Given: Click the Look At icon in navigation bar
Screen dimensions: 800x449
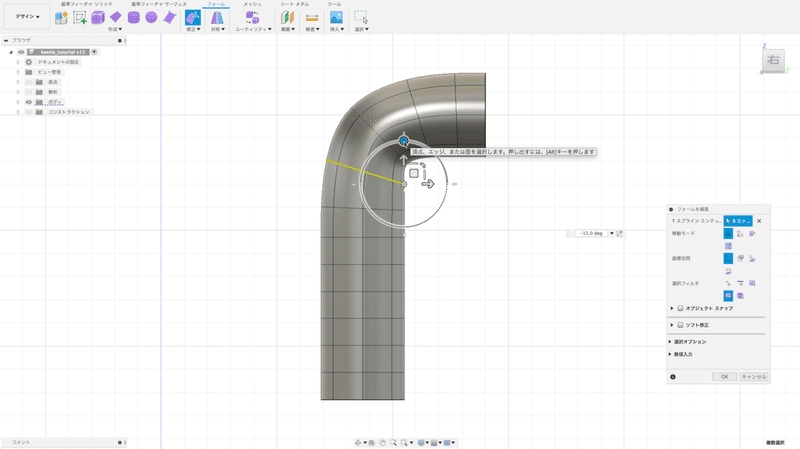Looking at the screenshot, I should (x=372, y=443).
